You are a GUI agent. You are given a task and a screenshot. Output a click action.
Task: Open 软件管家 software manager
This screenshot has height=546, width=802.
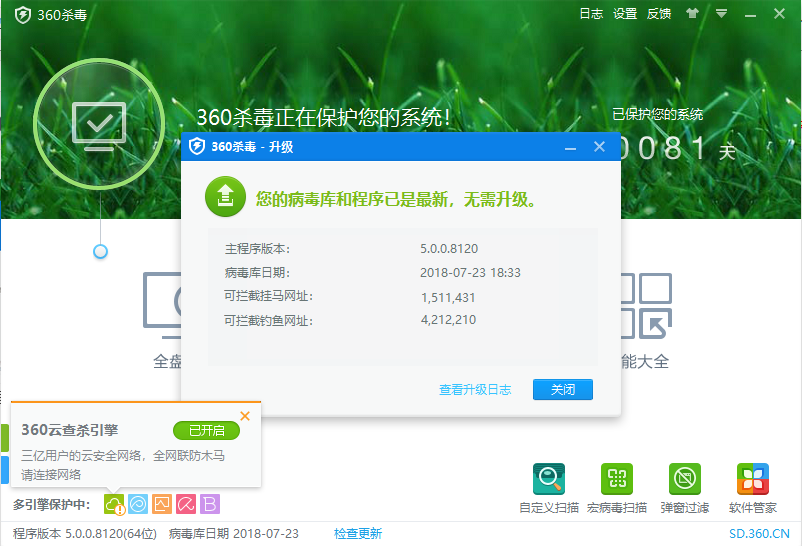753,488
